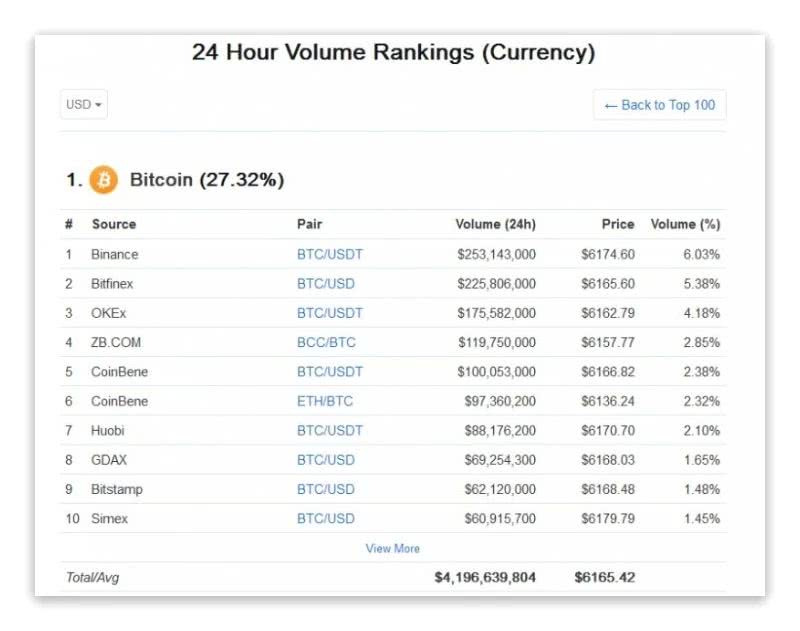Open CoinBene BTC/USDT pair link

[330, 372]
